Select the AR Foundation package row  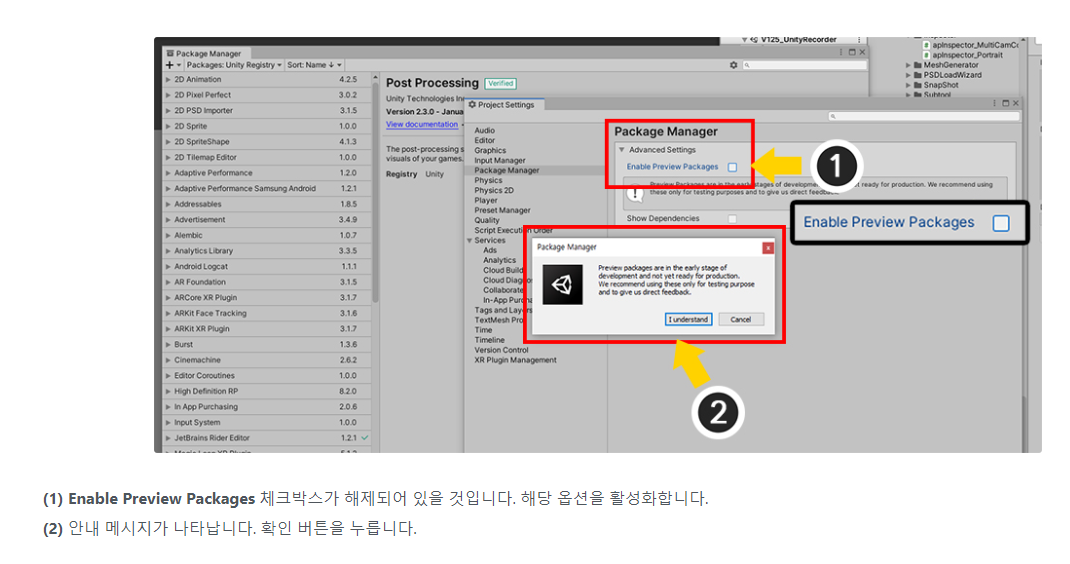tap(268, 282)
